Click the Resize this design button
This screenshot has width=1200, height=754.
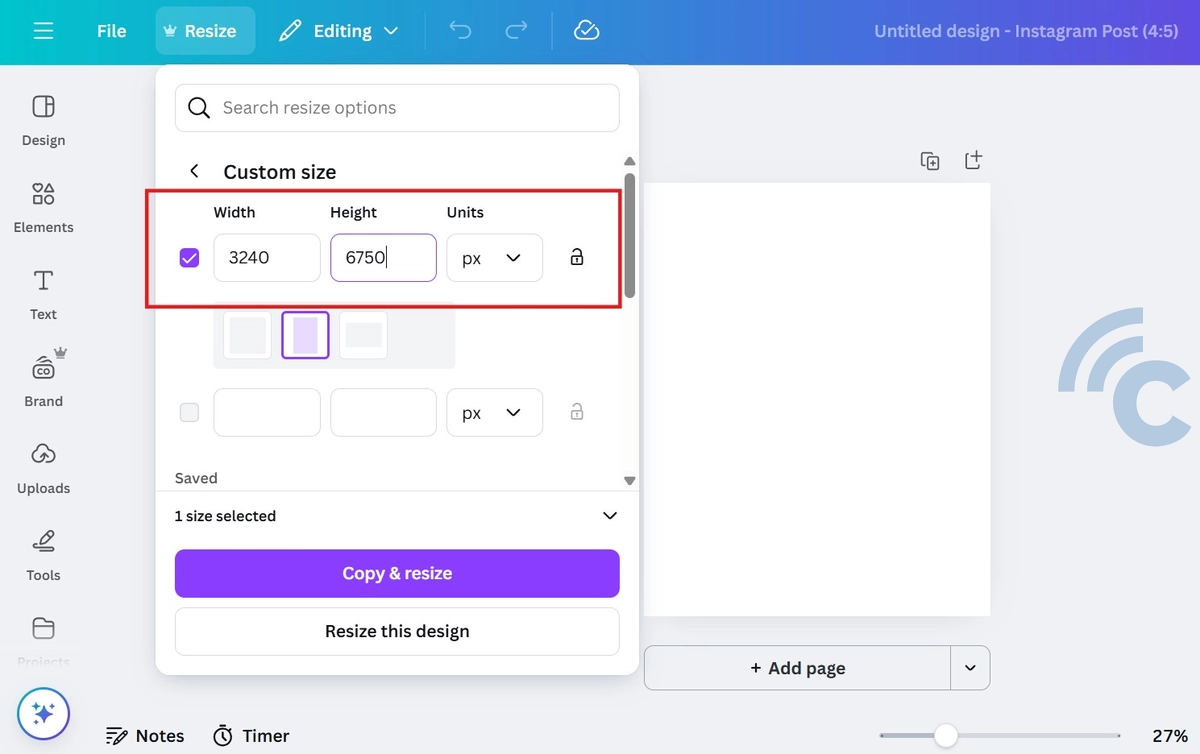[x=397, y=631]
